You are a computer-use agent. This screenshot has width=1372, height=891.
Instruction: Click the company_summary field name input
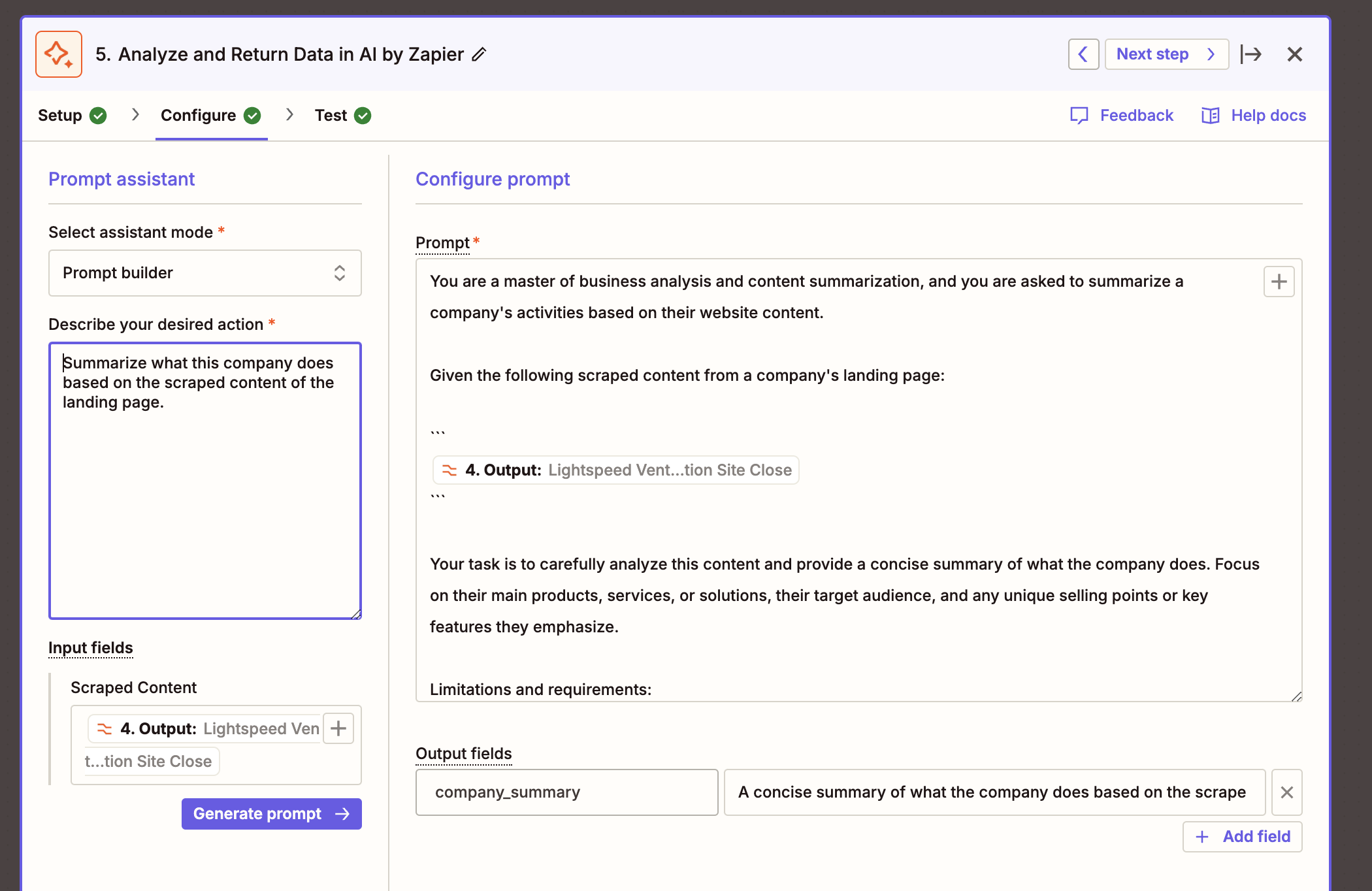point(566,792)
